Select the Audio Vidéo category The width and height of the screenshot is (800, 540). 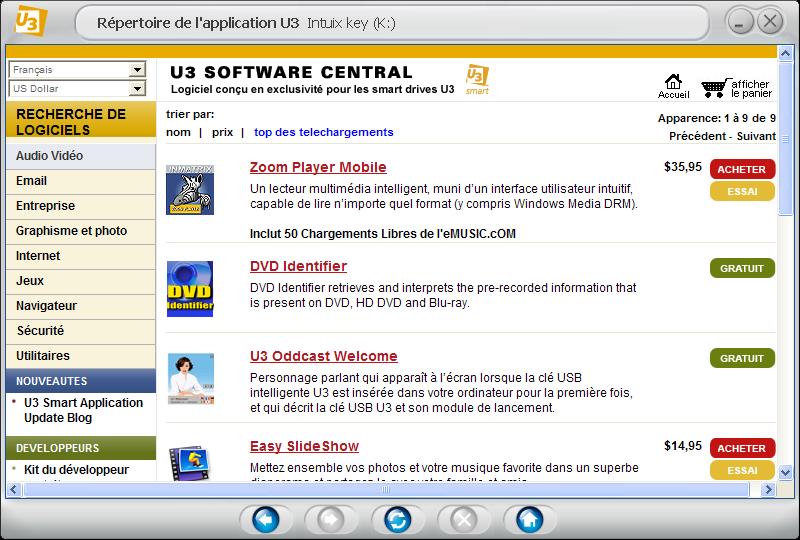click(50, 156)
